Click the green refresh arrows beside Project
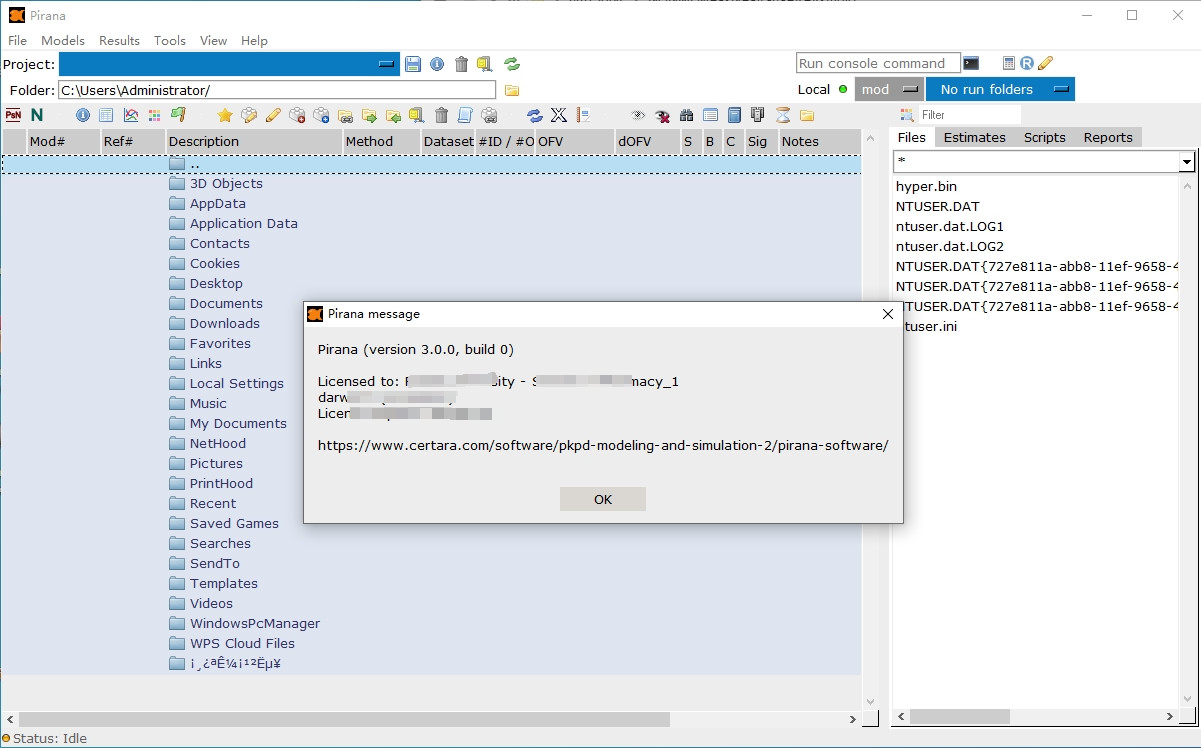Screen dimensions: 1201x748 [x=512, y=64]
